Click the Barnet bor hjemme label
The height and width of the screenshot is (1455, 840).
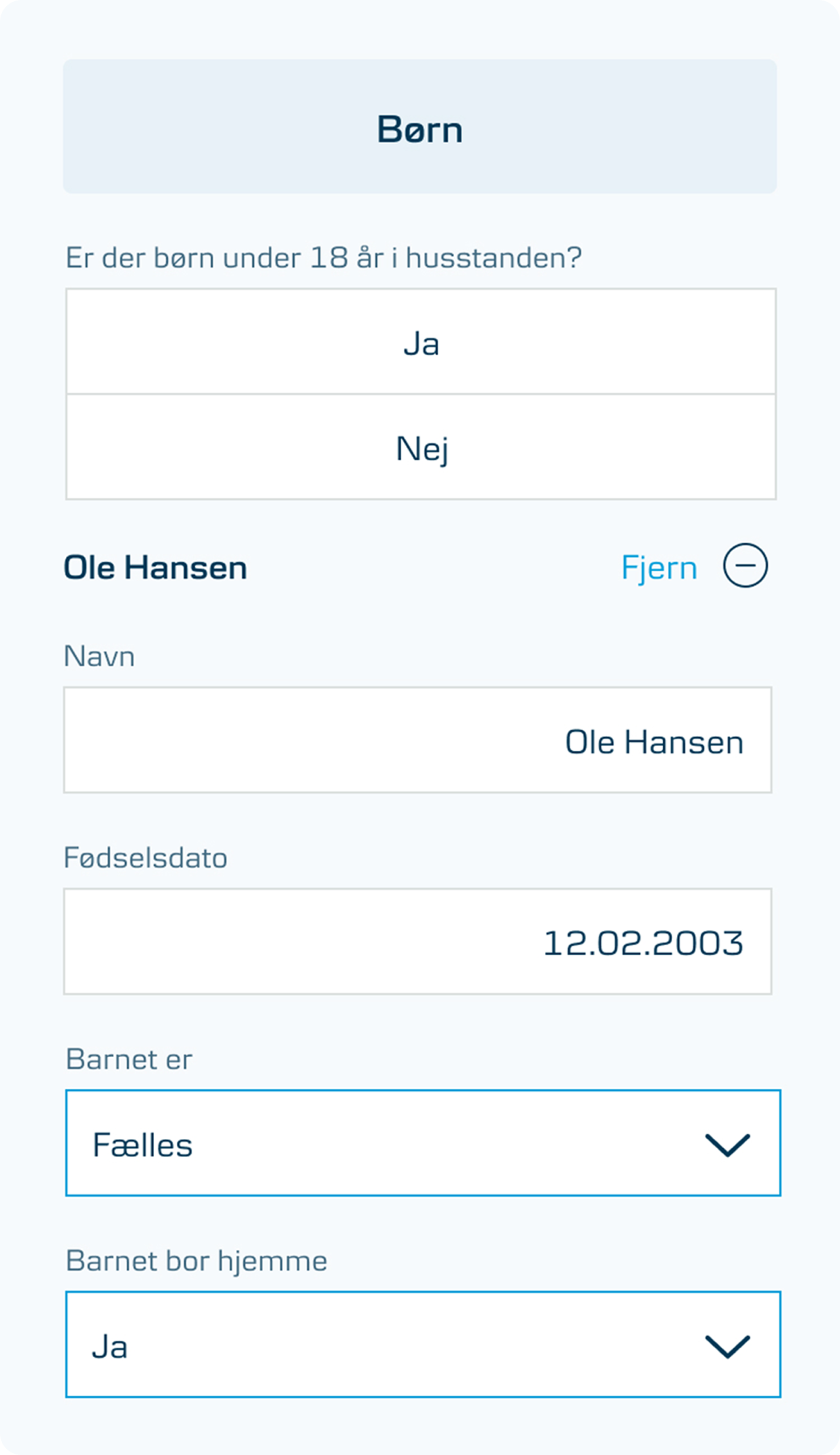coord(196,1261)
